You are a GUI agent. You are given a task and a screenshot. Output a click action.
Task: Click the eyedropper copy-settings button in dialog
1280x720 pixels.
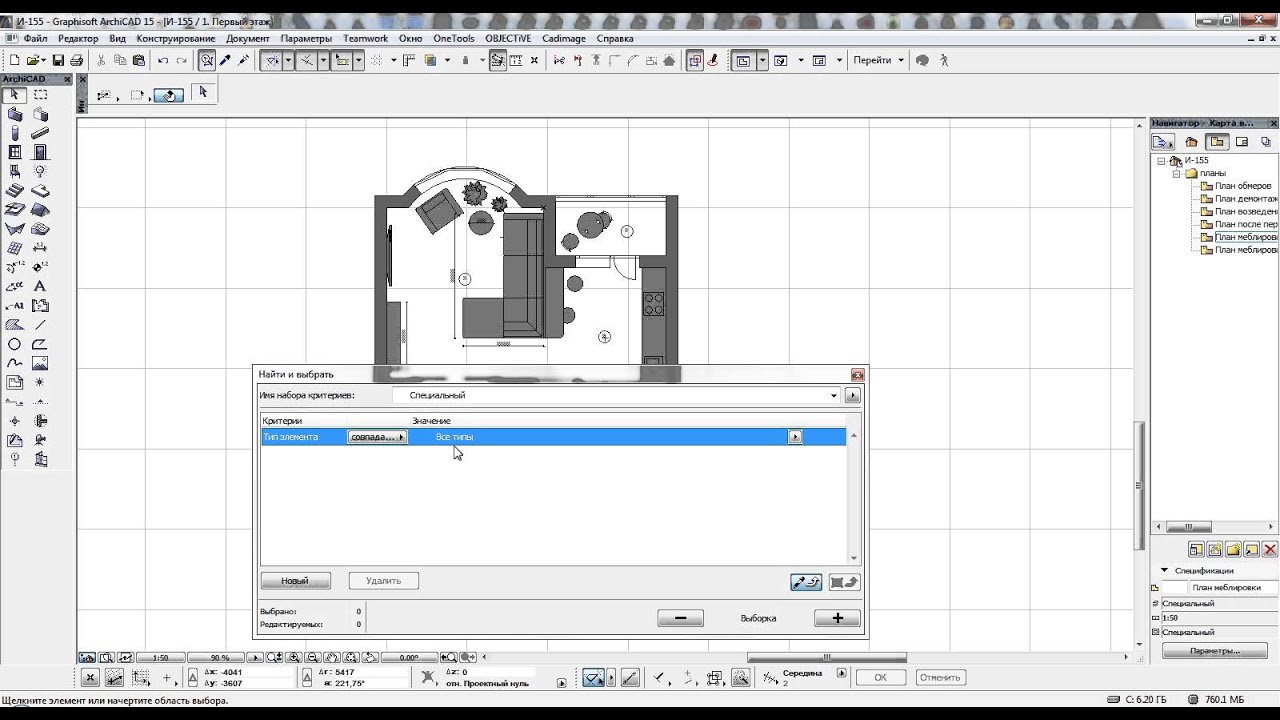(805, 582)
